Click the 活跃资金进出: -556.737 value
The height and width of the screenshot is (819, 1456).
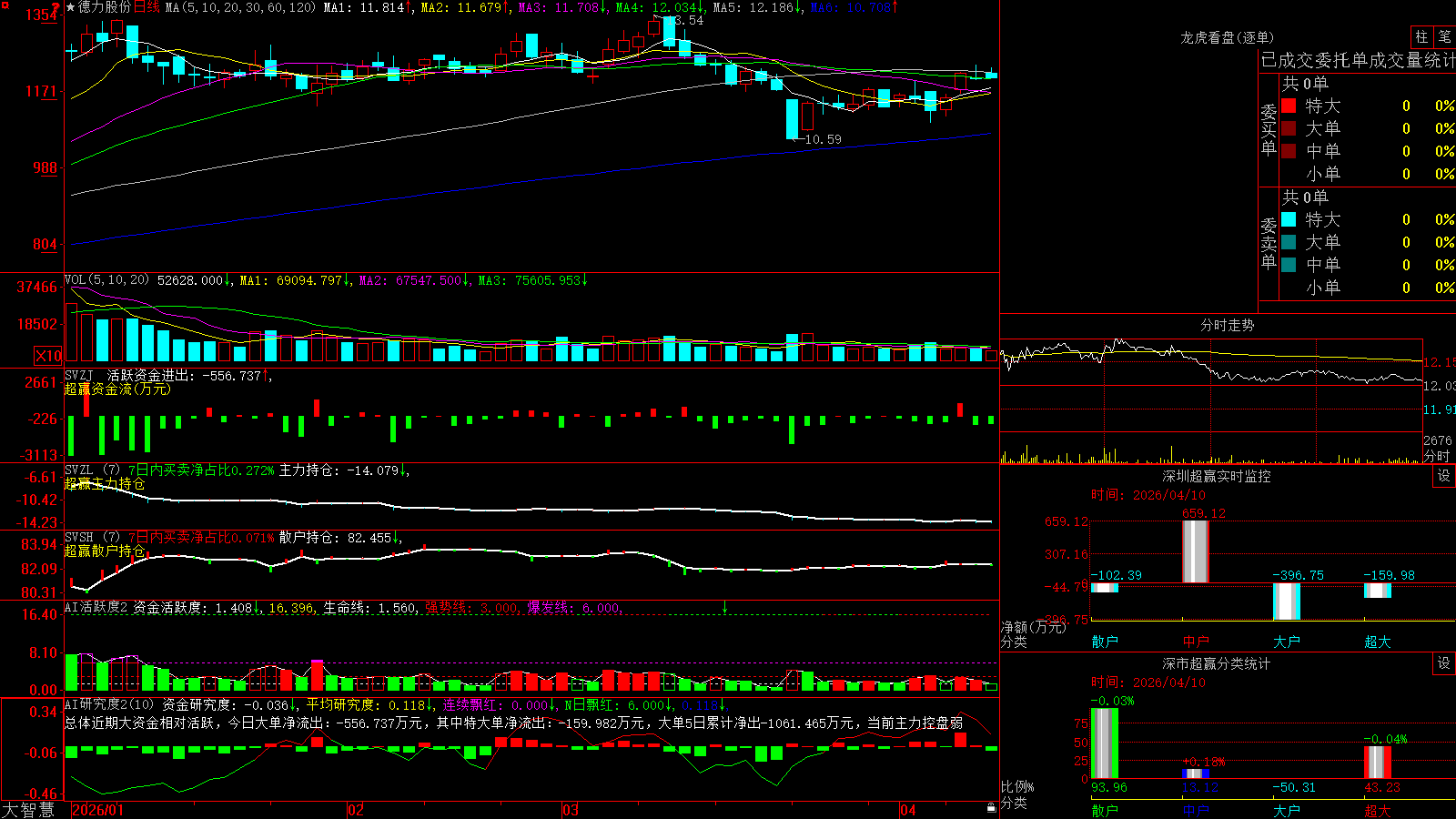point(184,375)
